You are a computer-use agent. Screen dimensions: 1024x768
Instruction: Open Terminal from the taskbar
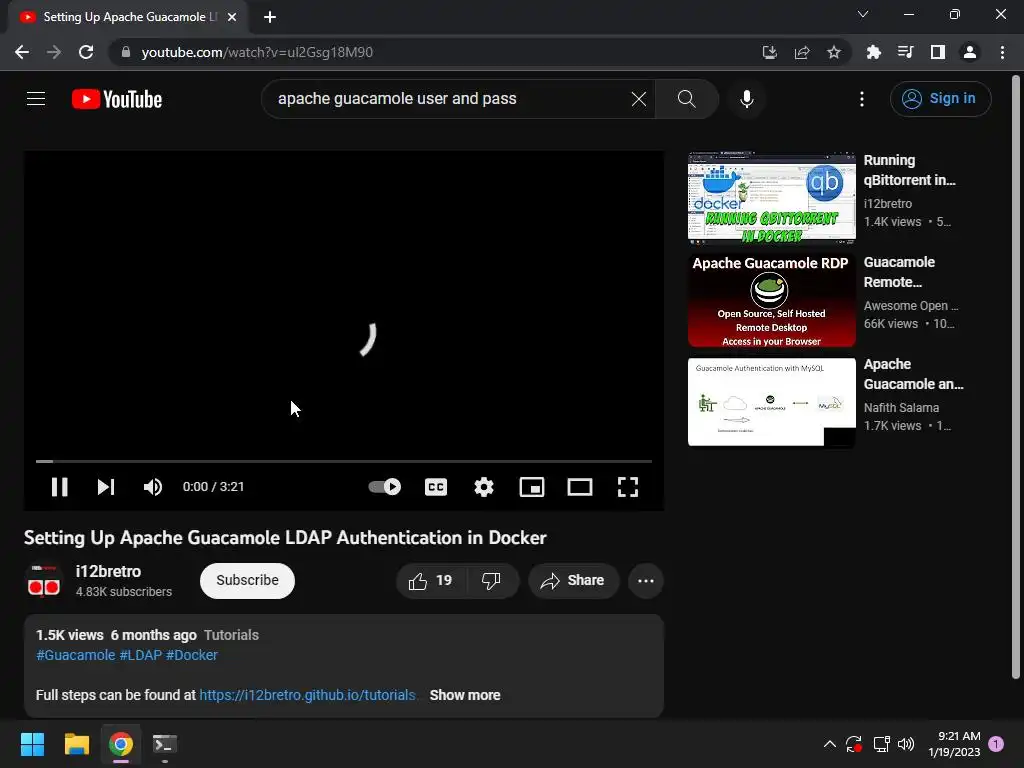165,744
